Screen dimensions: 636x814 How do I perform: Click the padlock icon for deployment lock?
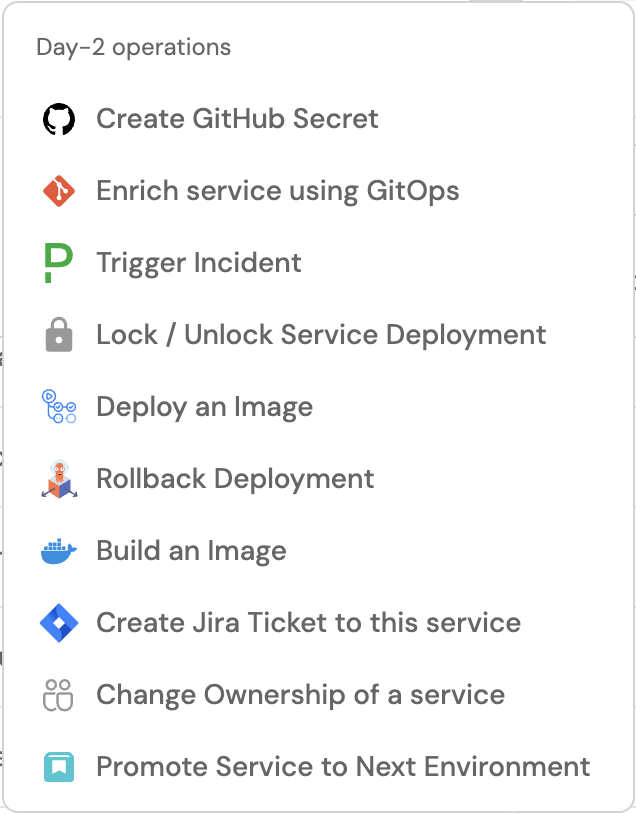tap(59, 335)
